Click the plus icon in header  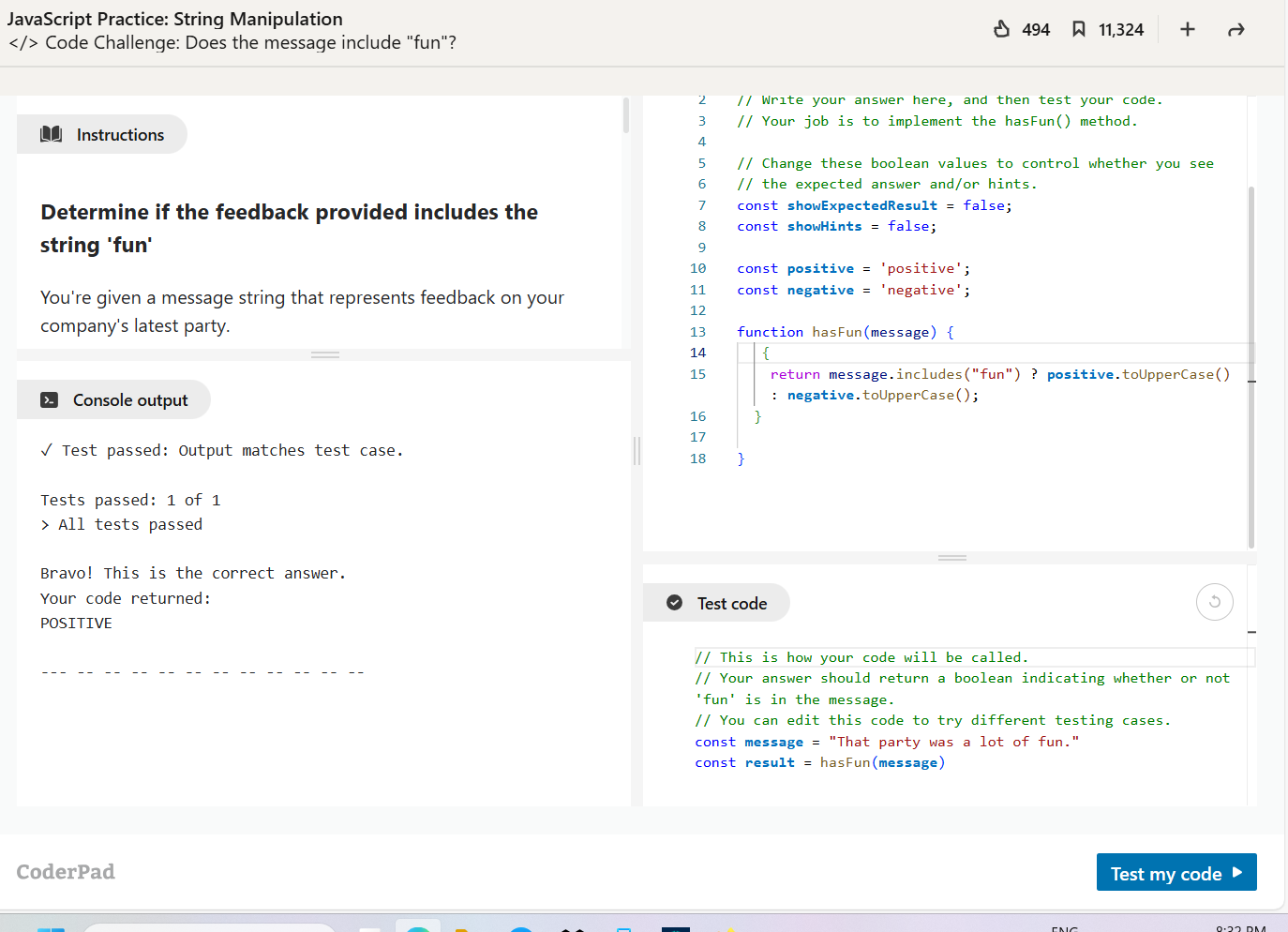coord(1187,29)
